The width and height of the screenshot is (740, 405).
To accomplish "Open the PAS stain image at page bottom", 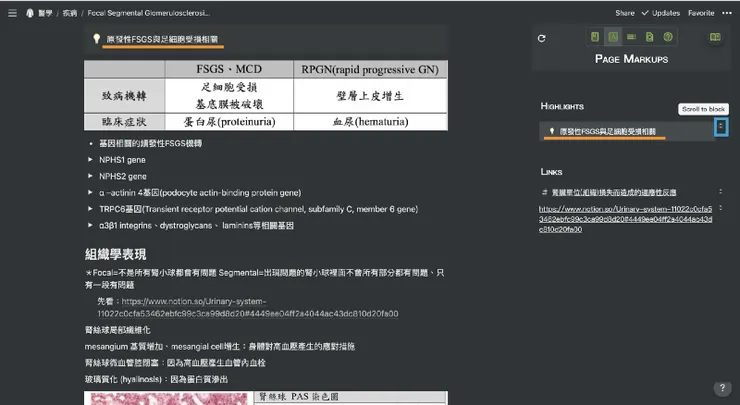I will click(169, 398).
